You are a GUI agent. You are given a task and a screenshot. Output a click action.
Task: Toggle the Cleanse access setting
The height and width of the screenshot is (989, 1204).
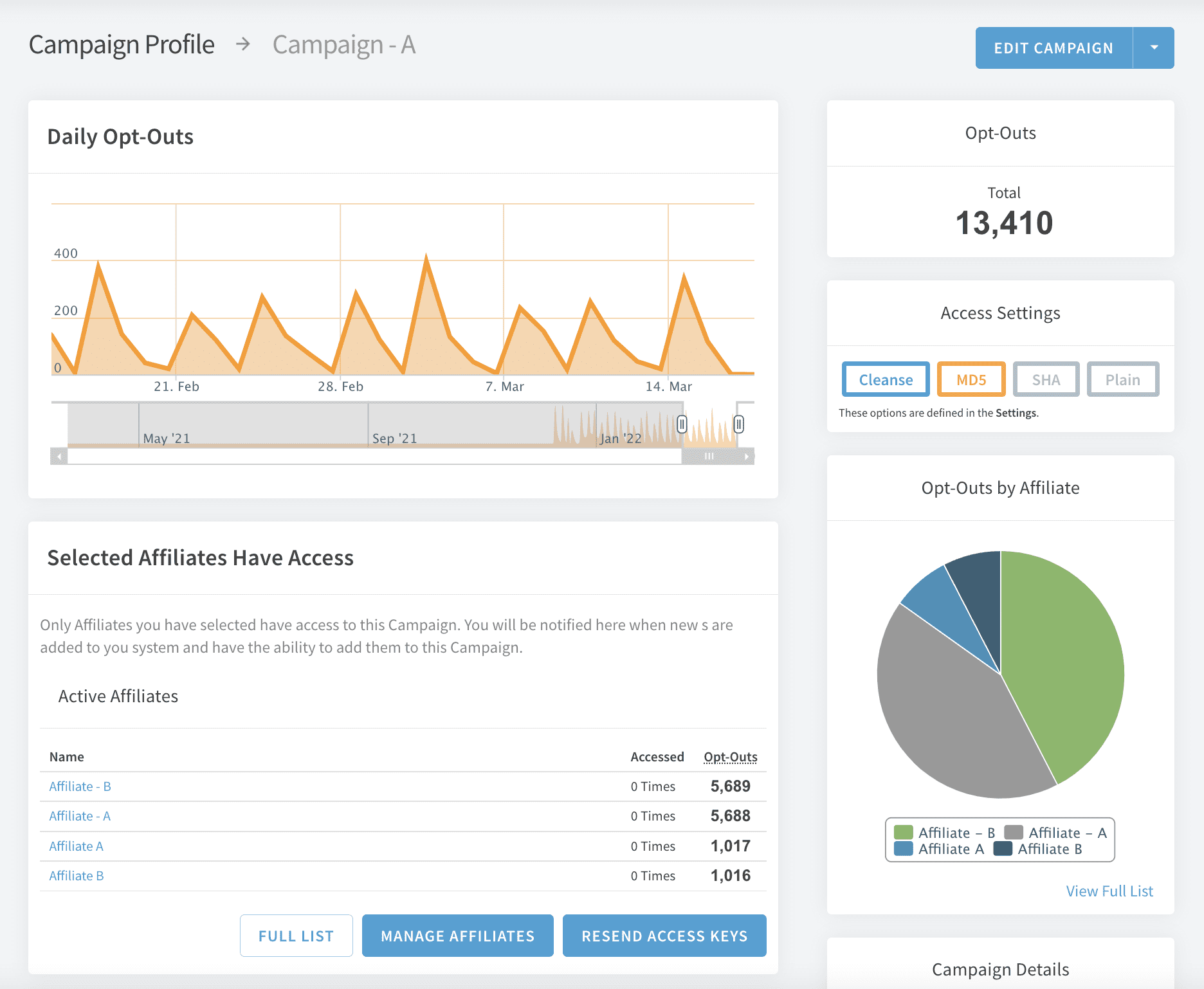[x=886, y=379]
